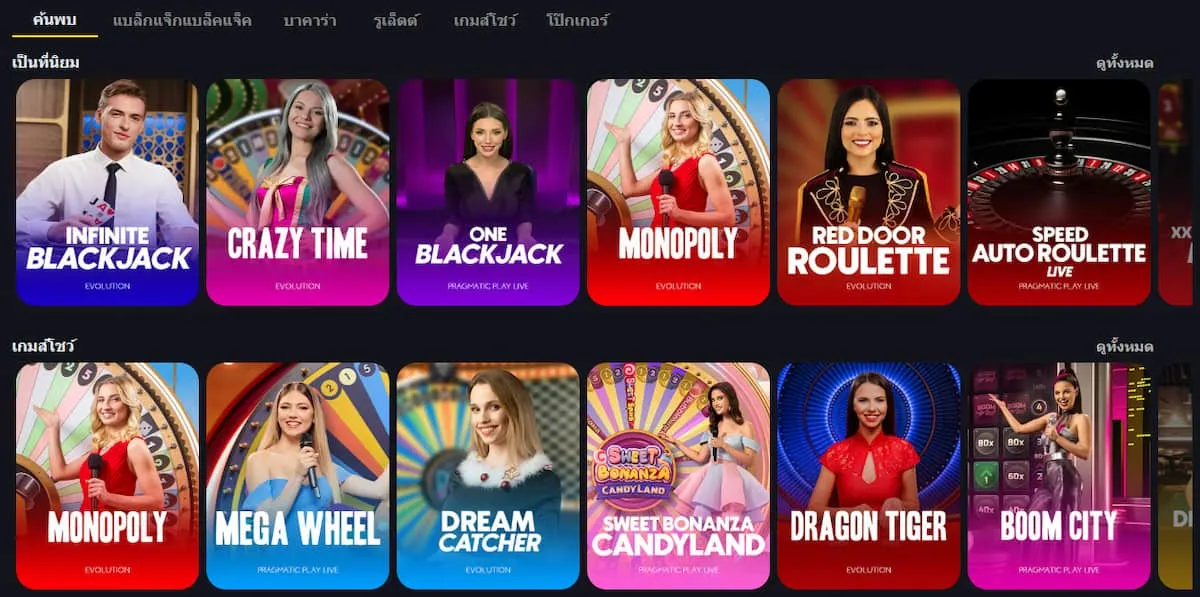The width and height of the screenshot is (1200, 597).
Task: Select the รูเล็ตต์ tab
Action: (397, 20)
